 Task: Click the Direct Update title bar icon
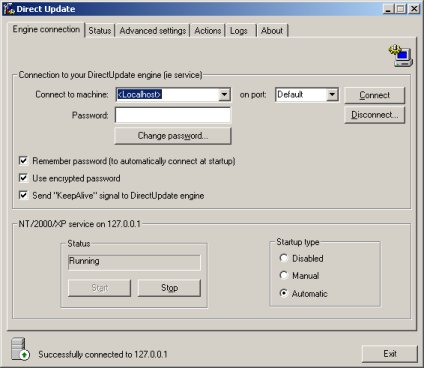(x=8, y=9)
